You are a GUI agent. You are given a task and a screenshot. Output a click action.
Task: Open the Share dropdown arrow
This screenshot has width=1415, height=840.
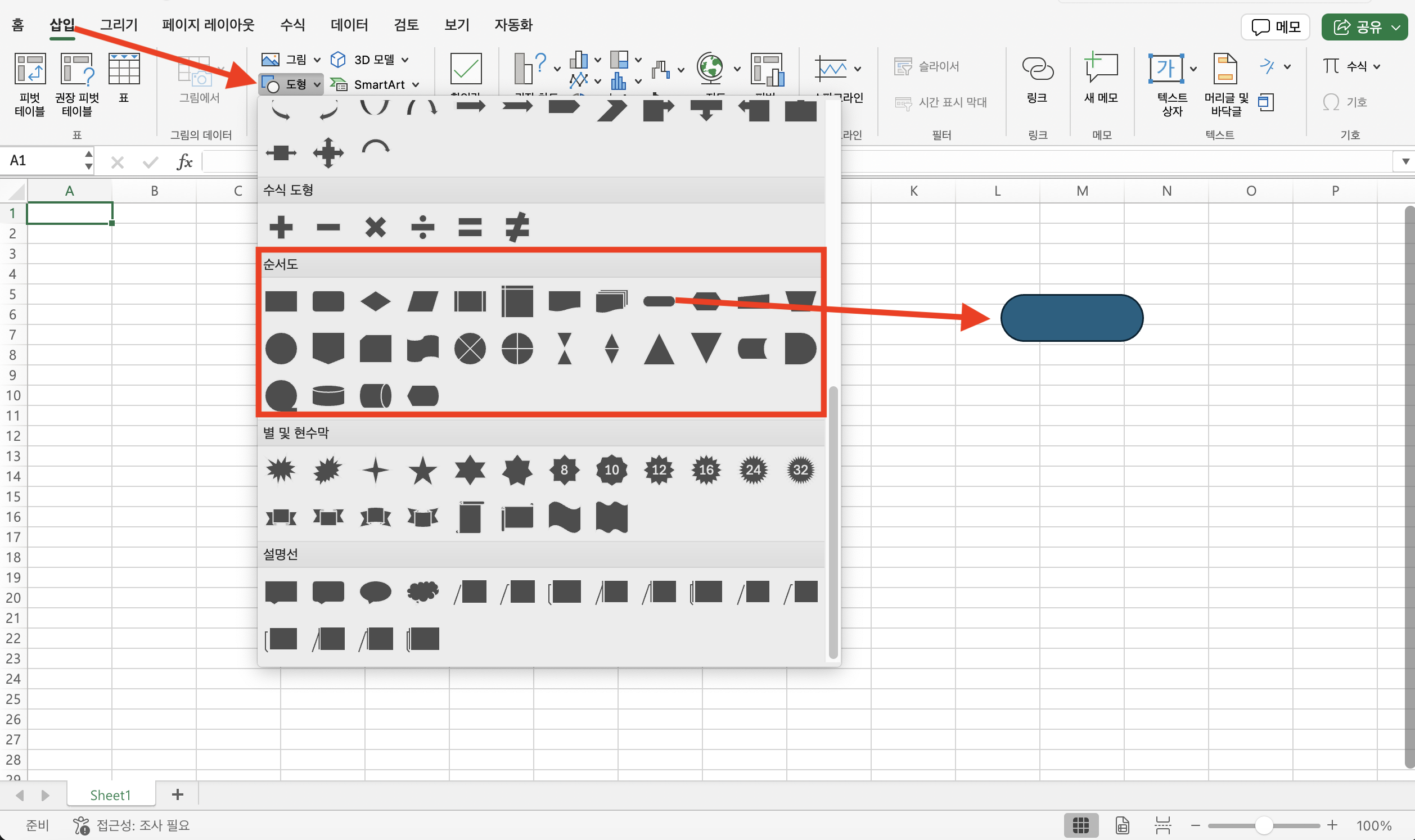point(1396,26)
